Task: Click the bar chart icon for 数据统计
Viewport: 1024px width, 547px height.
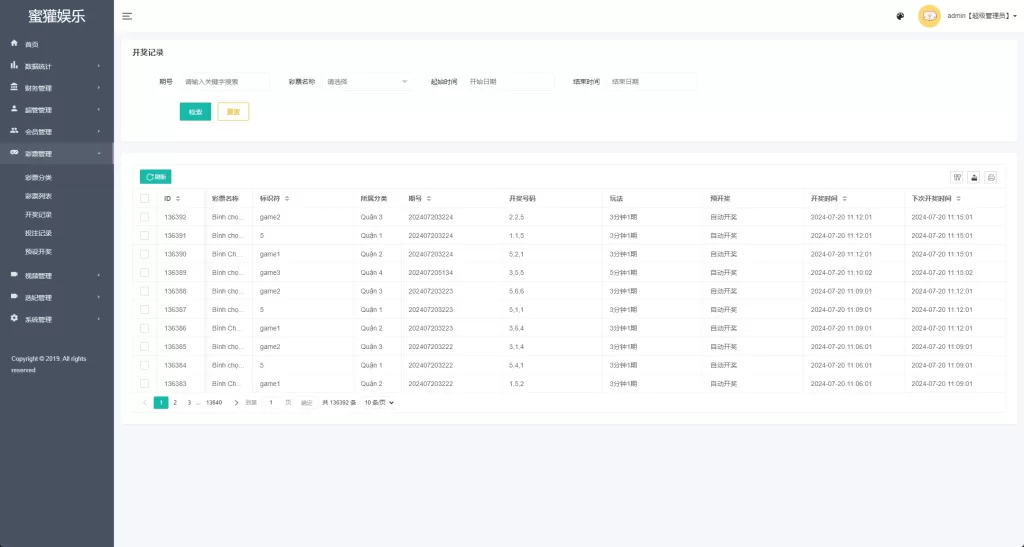Action: pyautogui.click(x=14, y=65)
